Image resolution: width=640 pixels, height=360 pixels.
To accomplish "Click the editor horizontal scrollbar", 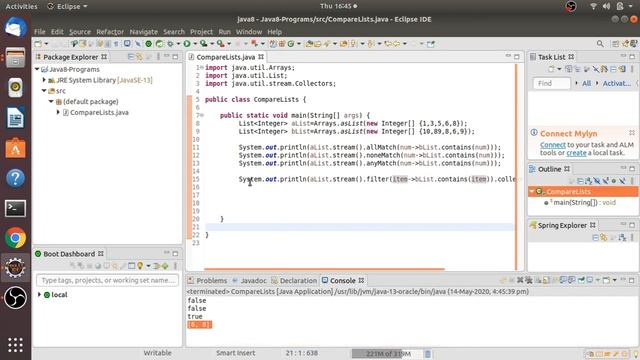I will pos(324,269).
